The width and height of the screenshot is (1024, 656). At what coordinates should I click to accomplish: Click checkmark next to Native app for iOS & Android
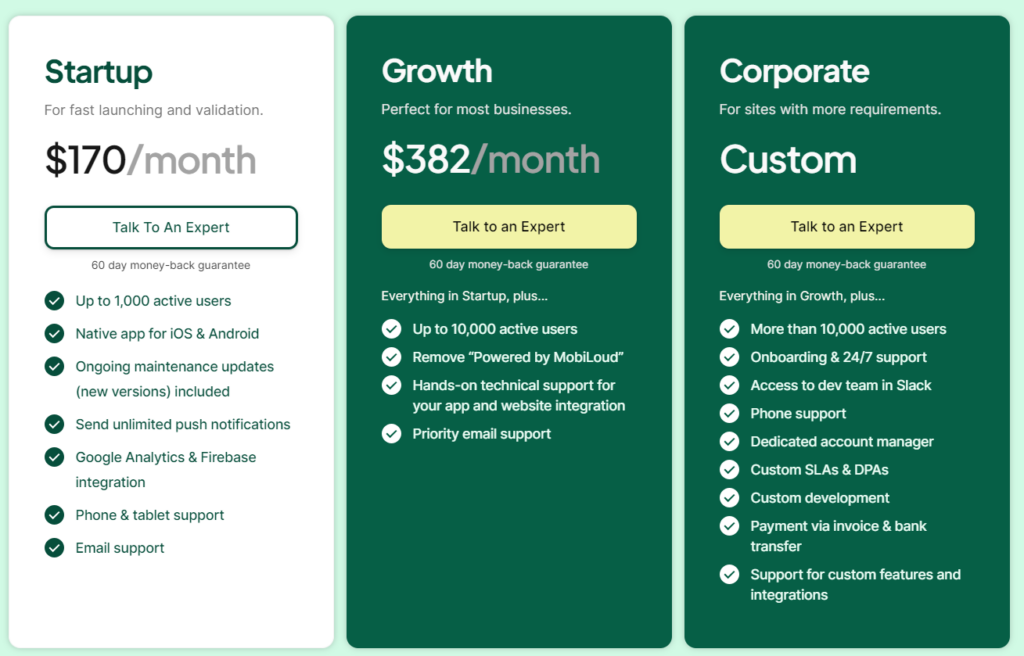click(54, 334)
